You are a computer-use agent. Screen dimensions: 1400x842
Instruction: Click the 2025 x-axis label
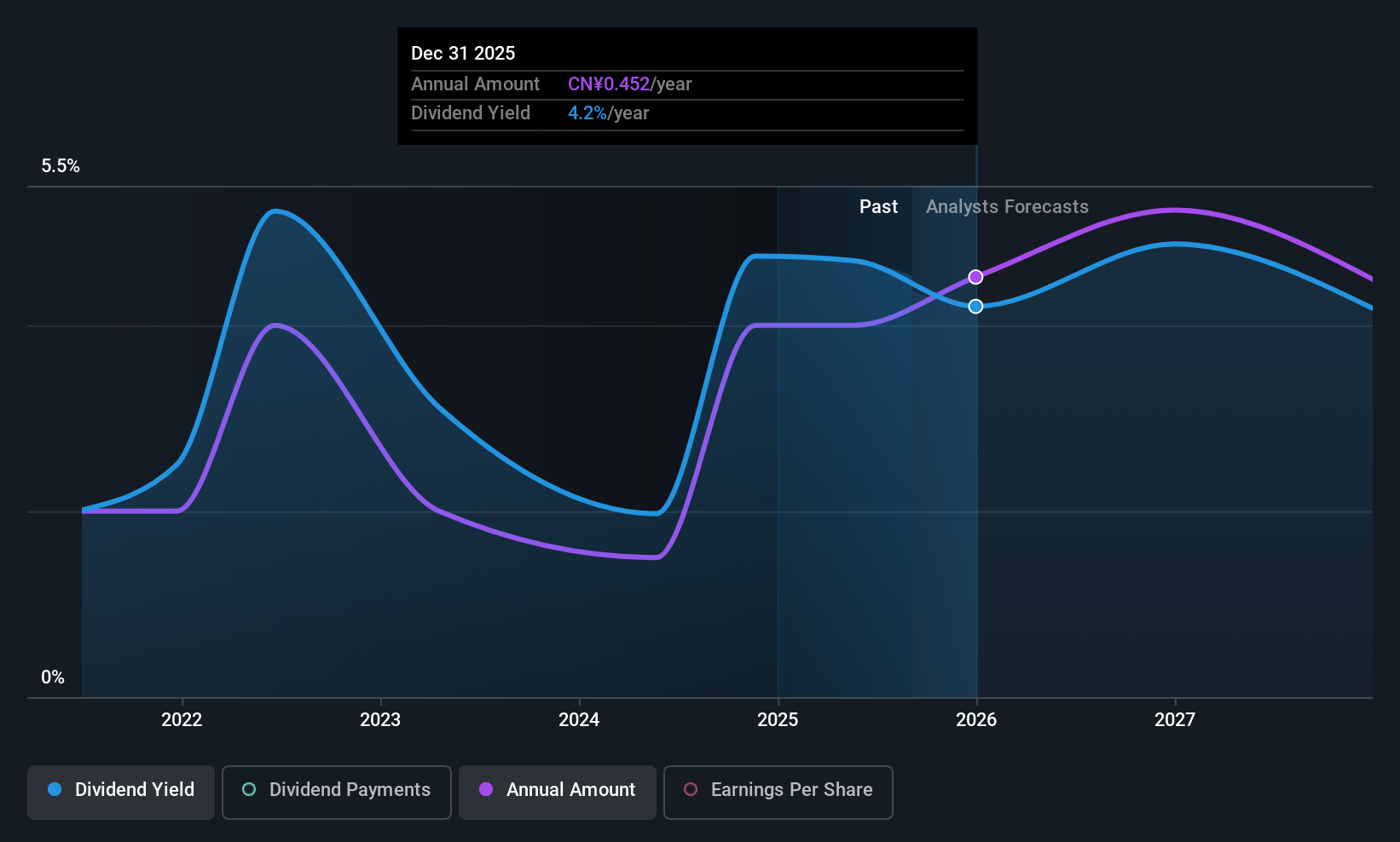click(x=778, y=720)
